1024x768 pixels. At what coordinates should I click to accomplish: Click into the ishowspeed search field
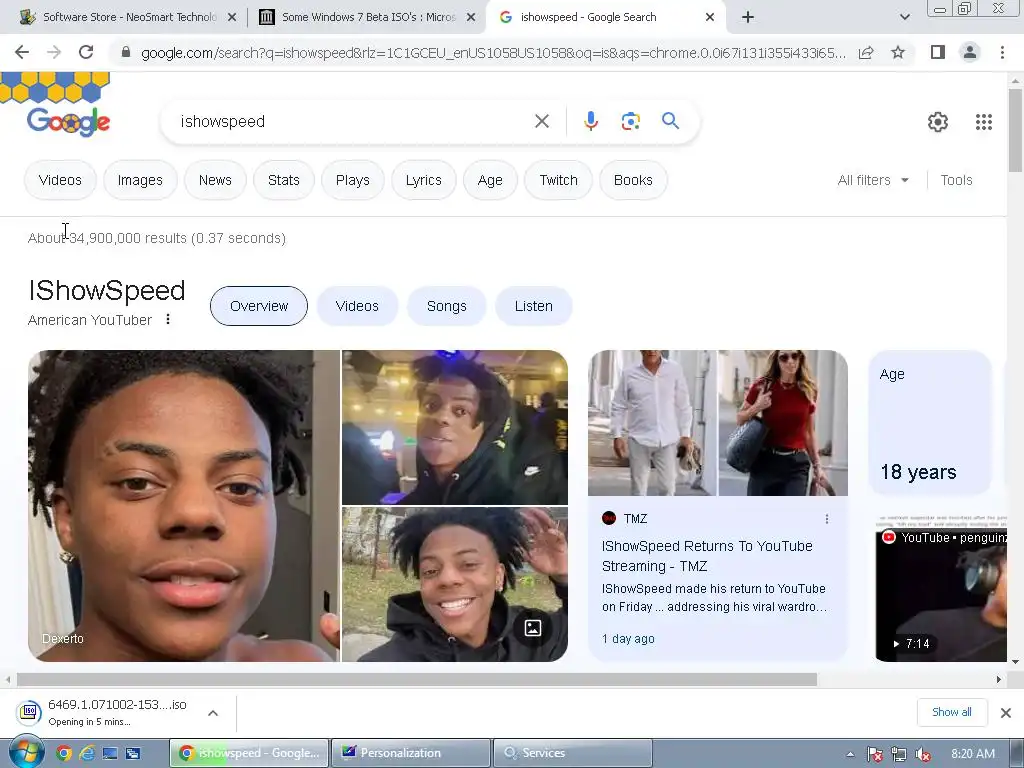(x=353, y=121)
